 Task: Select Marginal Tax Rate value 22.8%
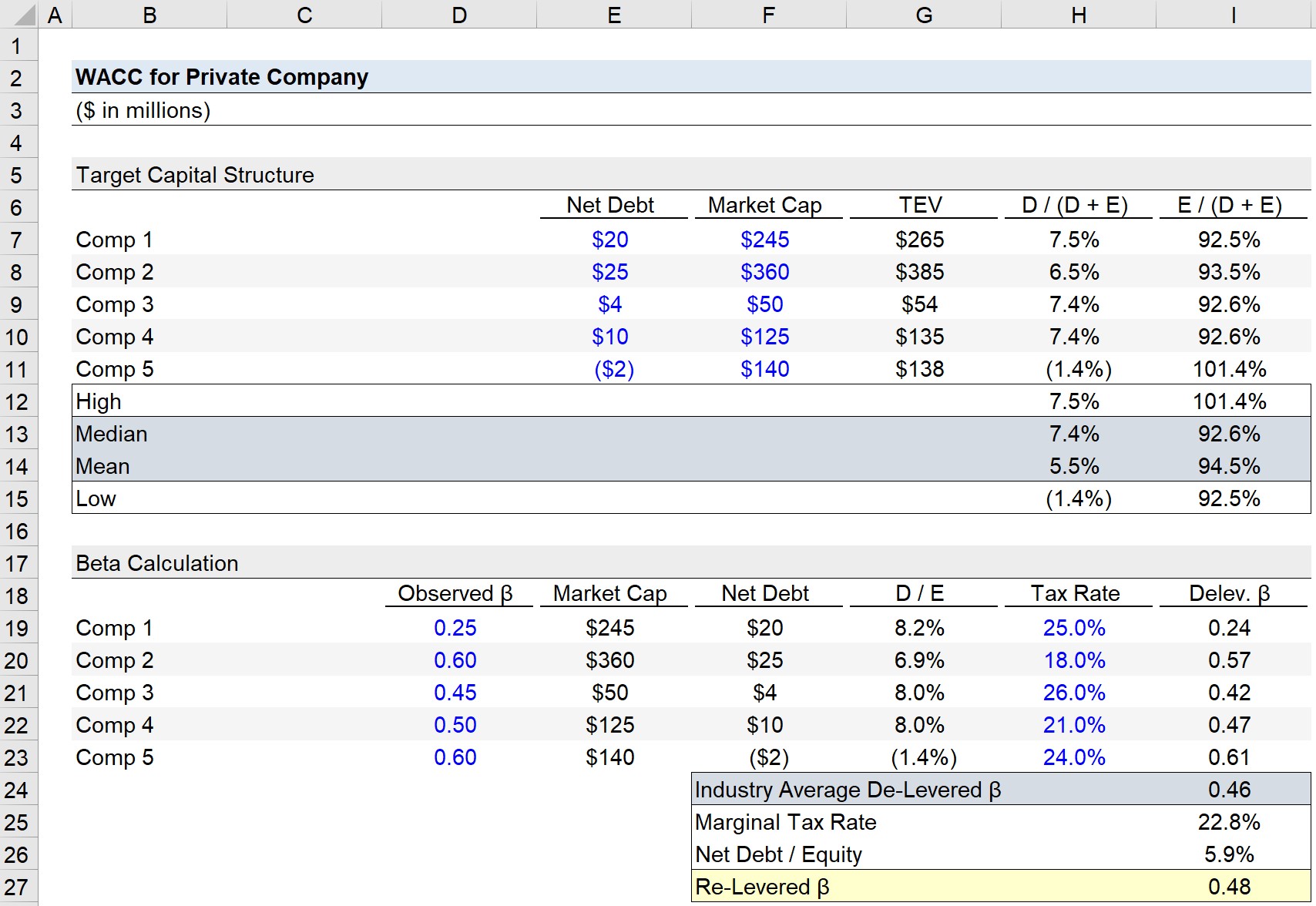[x=1230, y=822]
